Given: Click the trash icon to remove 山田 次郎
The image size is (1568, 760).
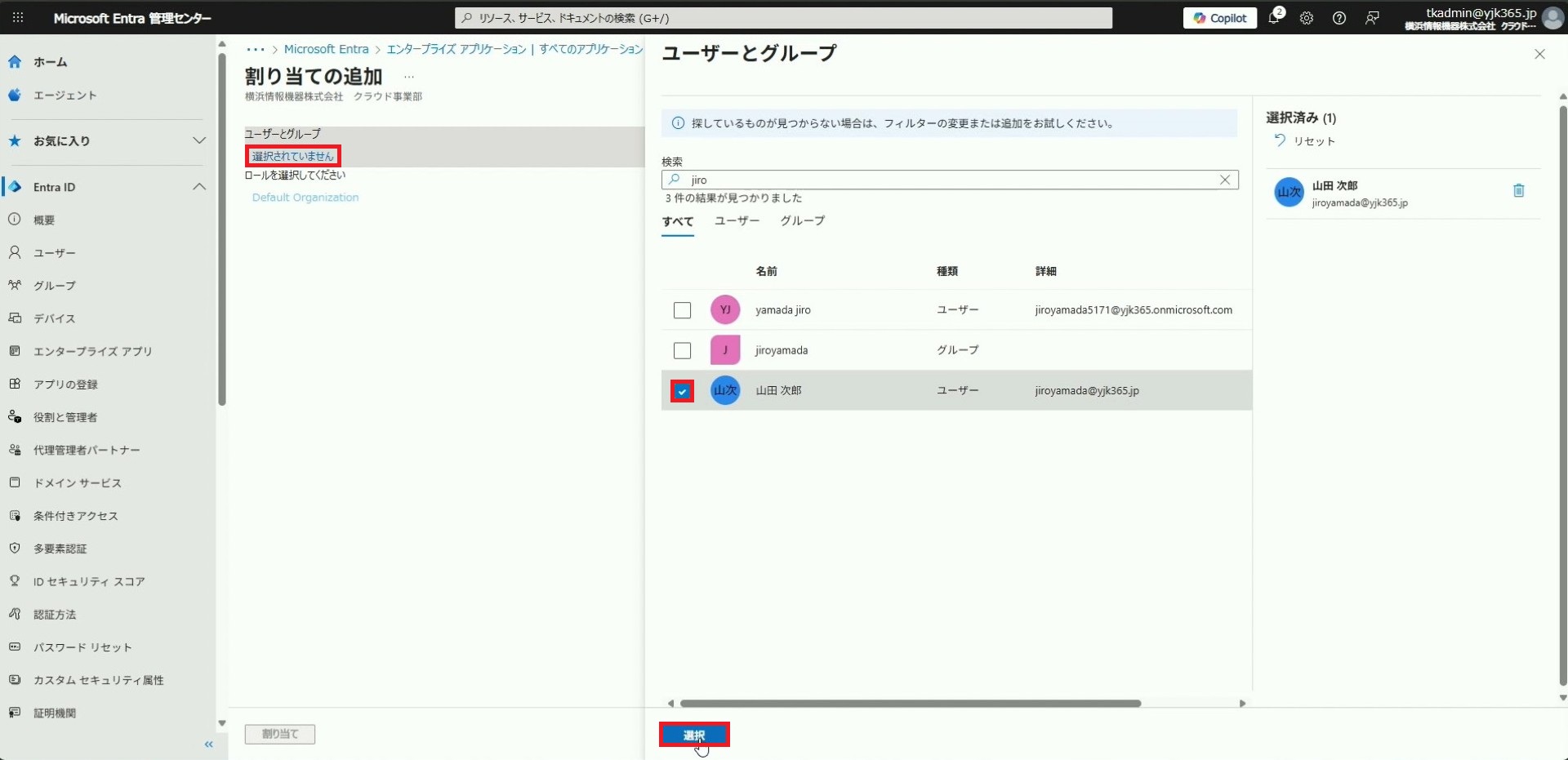Looking at the screenshot, I should [x=1518, y=191].
